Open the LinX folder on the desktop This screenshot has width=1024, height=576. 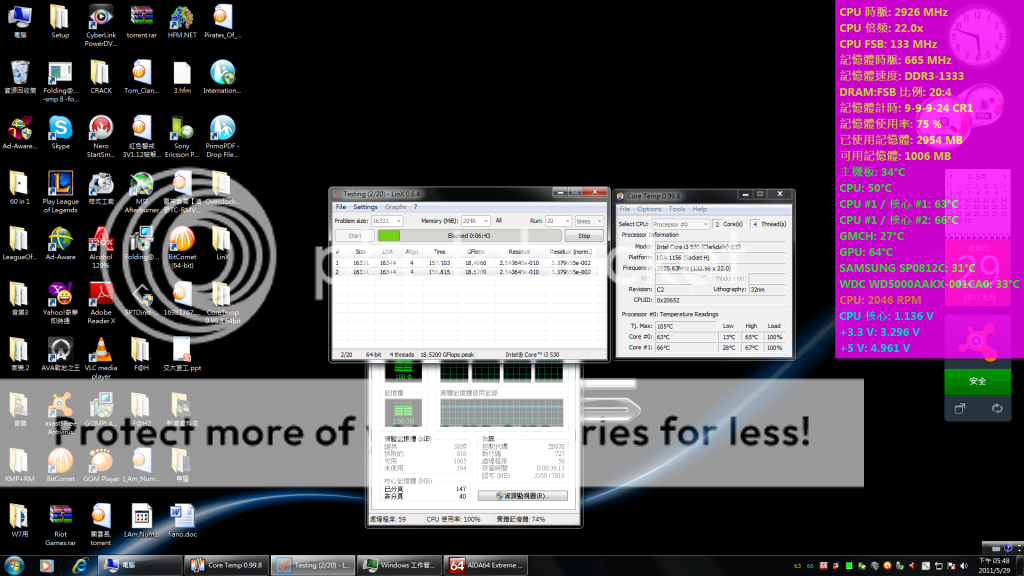click(222, 244)
